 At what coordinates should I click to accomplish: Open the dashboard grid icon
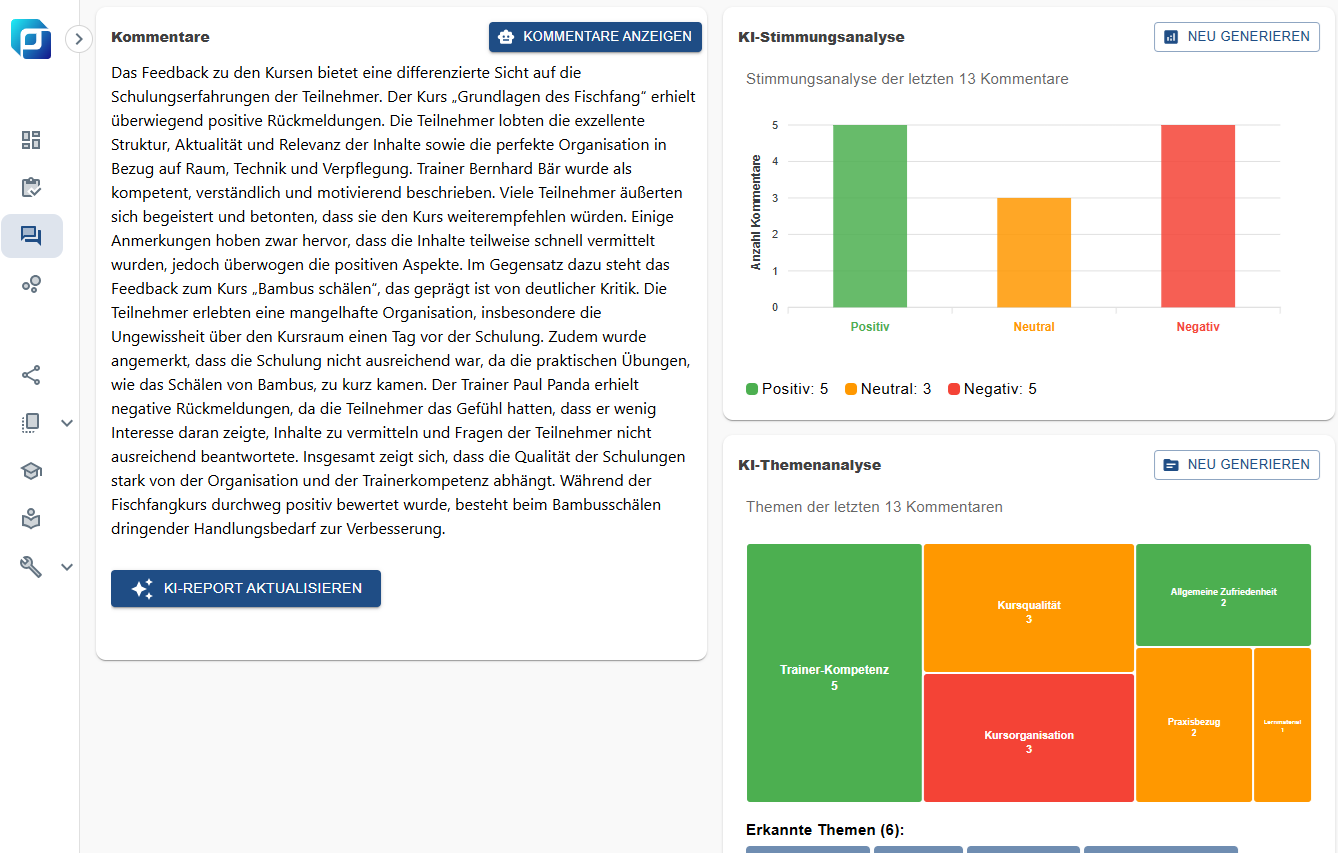pos(31,140)
